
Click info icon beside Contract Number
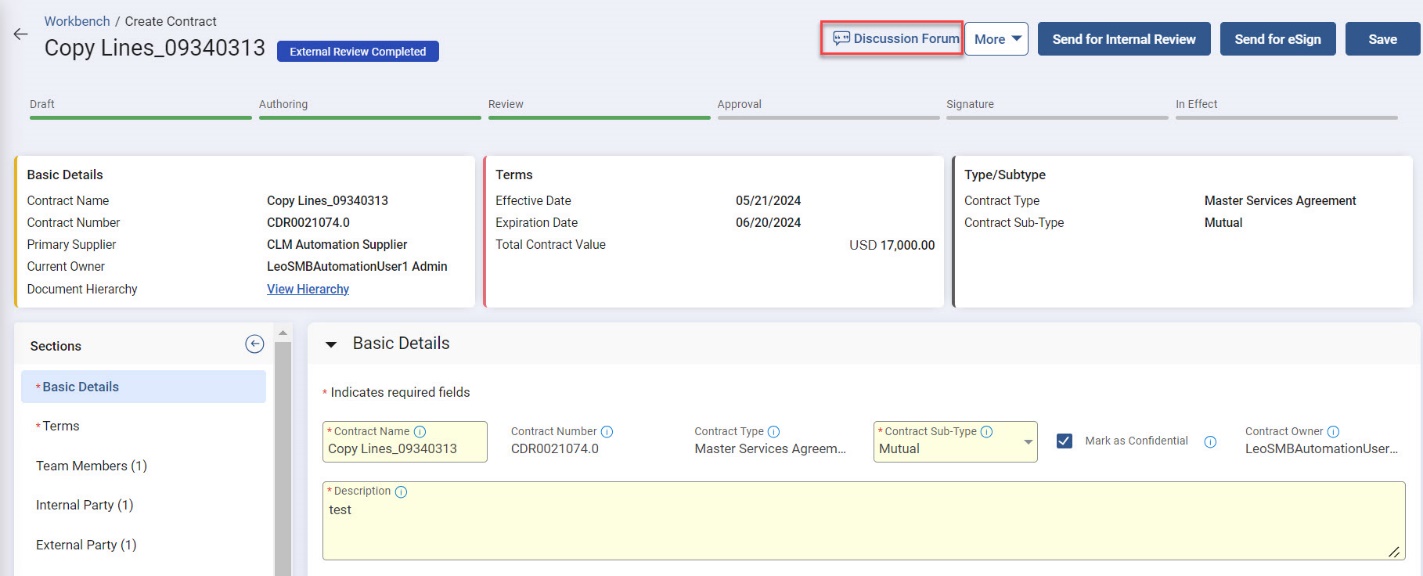click(607, 432)
